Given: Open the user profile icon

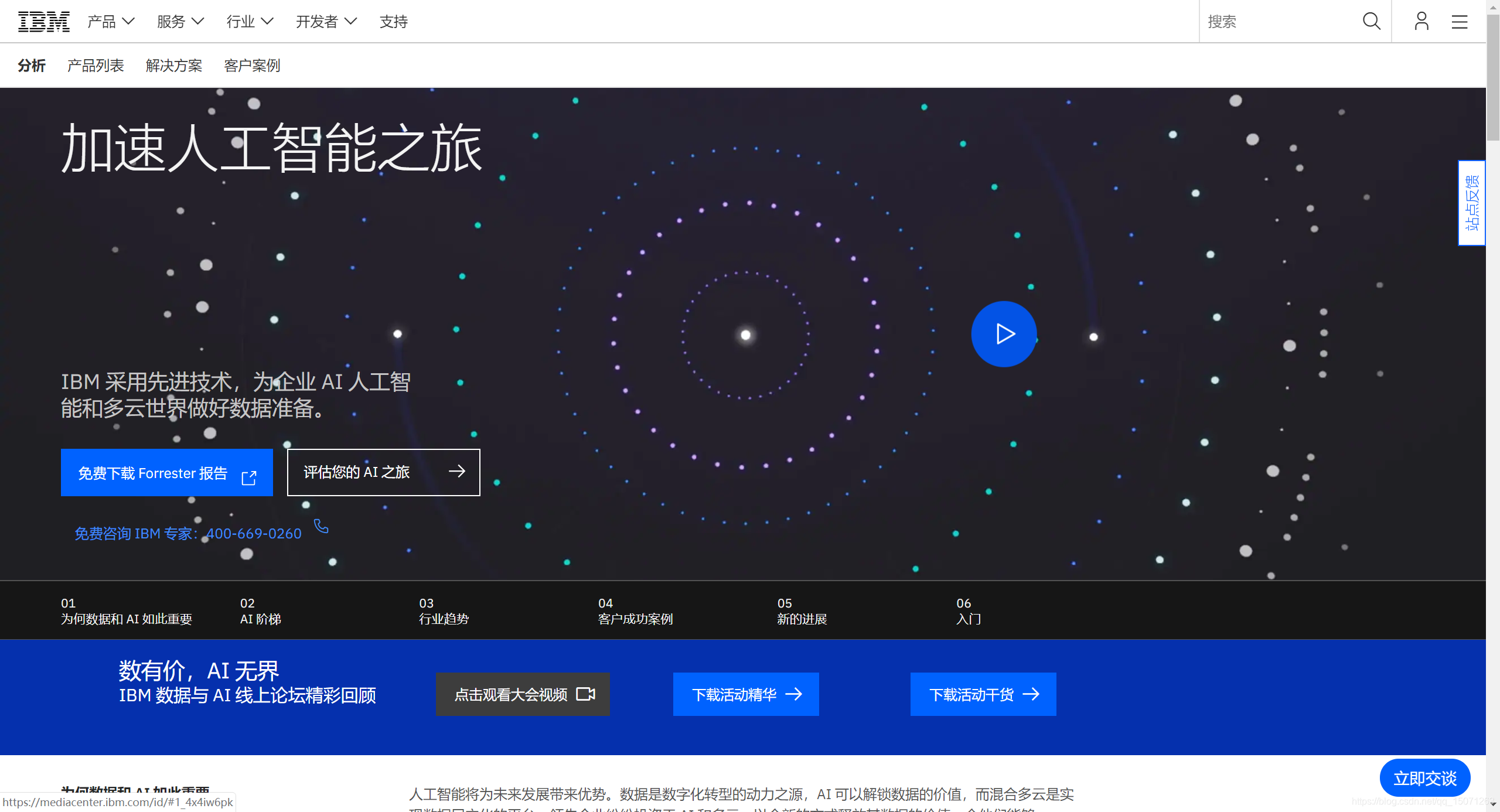Looking at the screenshot, I should 1421,22.
